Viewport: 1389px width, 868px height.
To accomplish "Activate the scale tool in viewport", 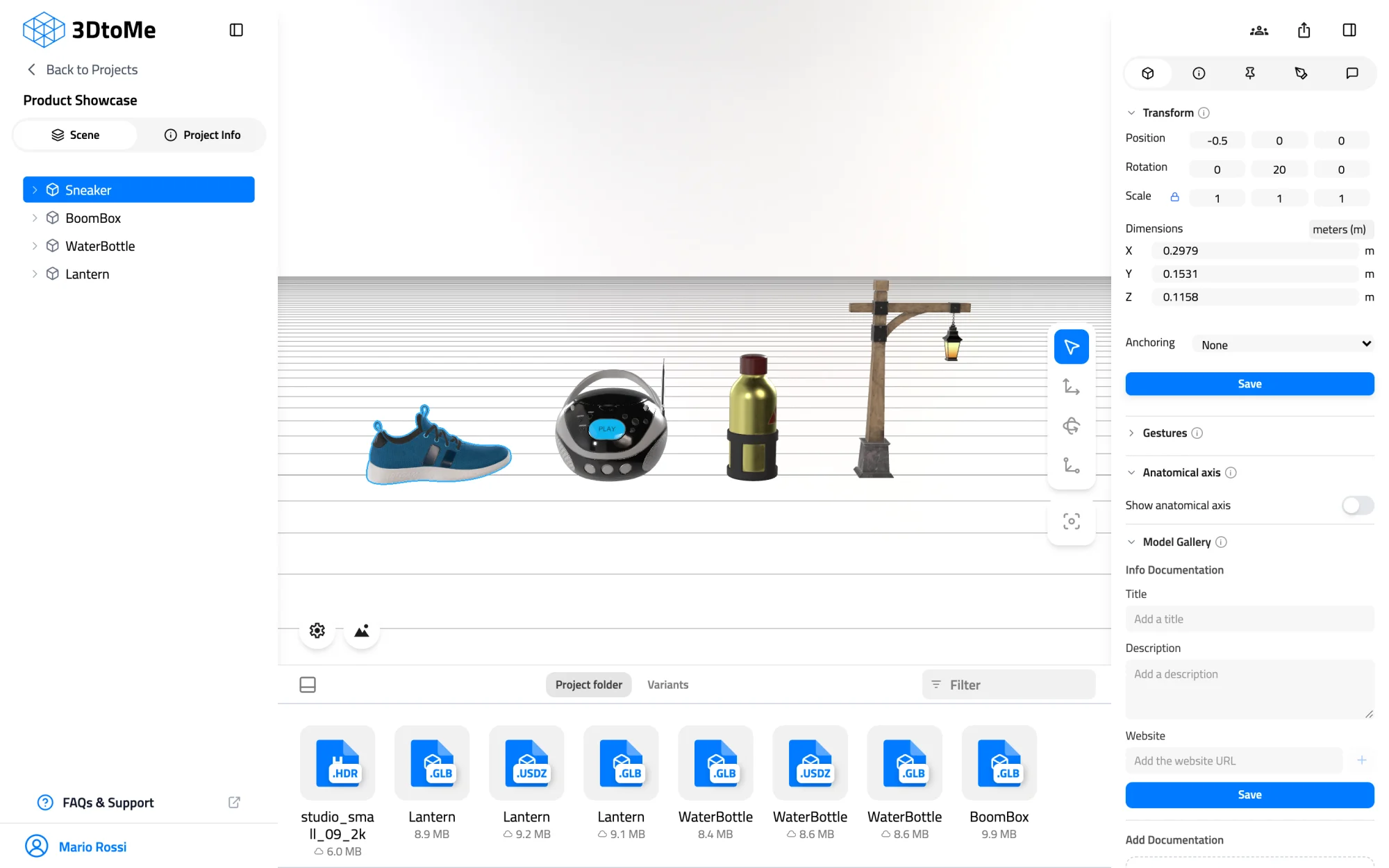I will pos(1072,465).
